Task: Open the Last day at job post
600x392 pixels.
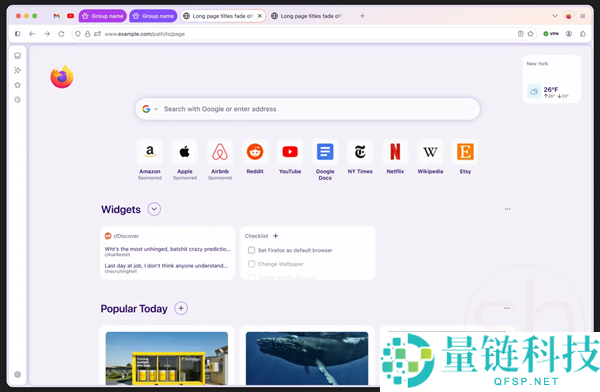Action: [x=166, y=268]
